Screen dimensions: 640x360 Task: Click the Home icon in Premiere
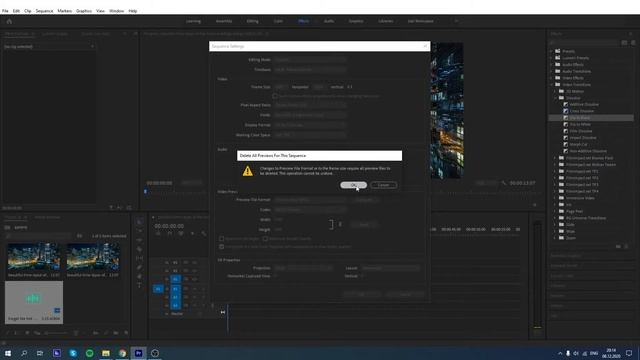[x=9, y=22]
